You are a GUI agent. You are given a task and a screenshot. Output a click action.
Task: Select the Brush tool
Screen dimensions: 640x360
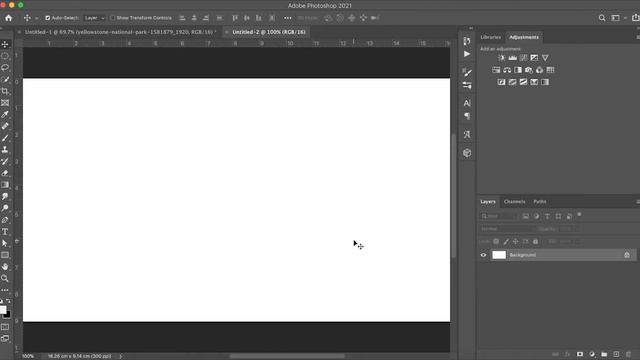click(5, 138)
